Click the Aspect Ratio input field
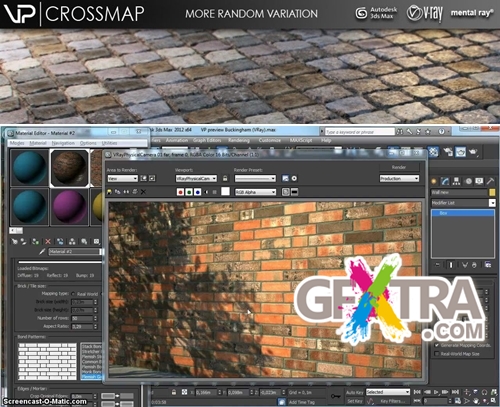 tap(82, 326)
